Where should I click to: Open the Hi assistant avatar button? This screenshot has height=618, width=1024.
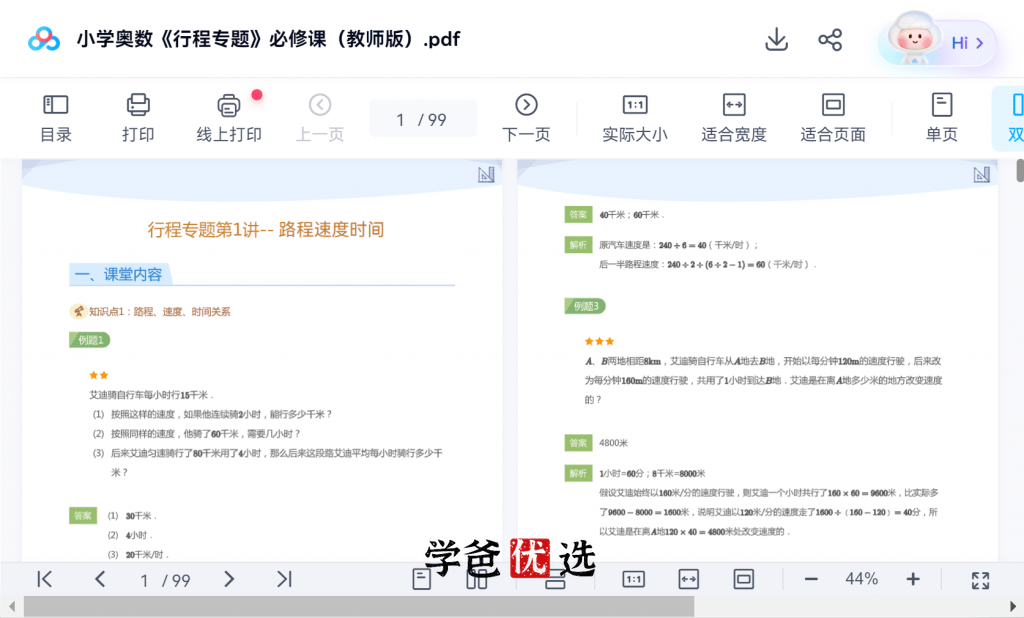[937, 41]
